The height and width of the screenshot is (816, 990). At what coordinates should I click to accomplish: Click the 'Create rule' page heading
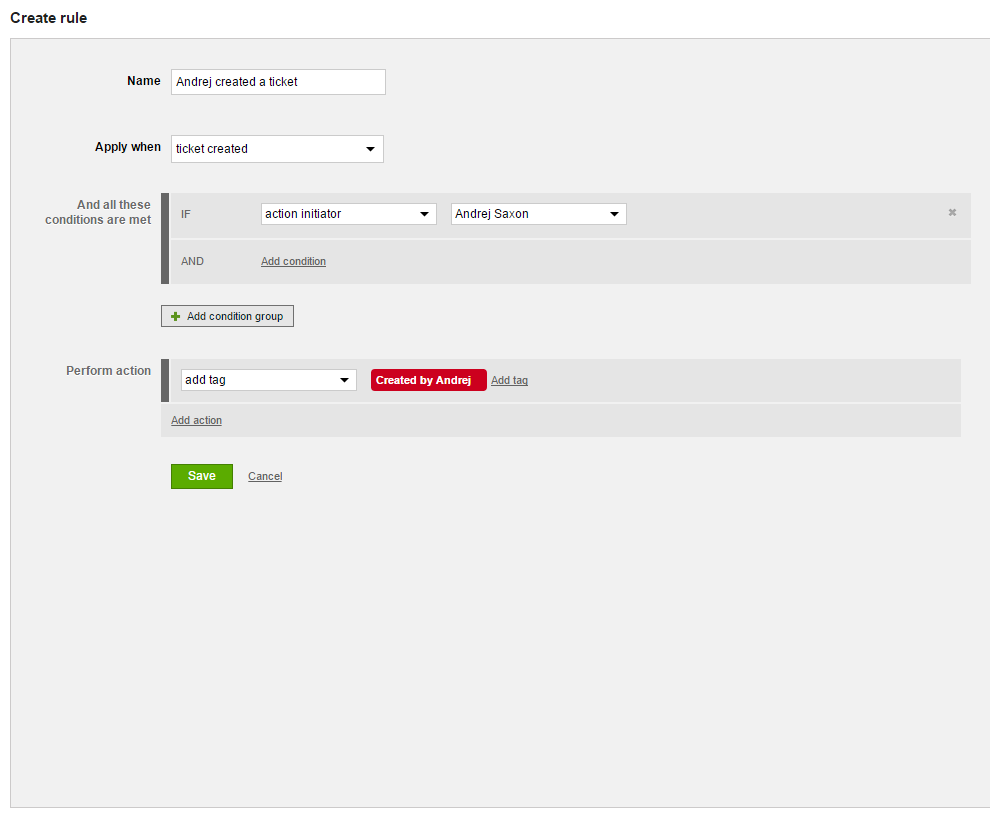(48, 18)
